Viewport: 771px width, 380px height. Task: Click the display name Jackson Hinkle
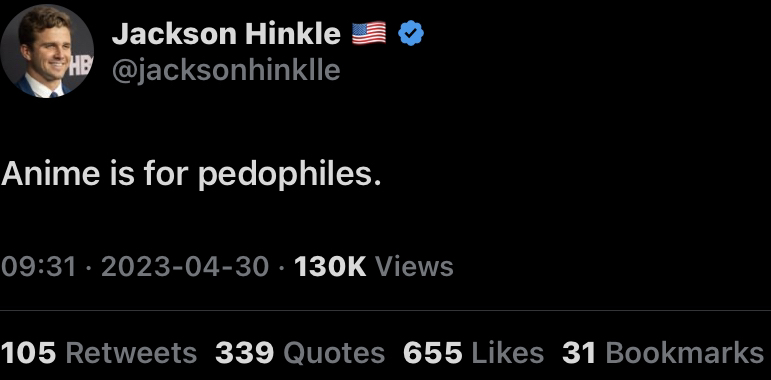pyautogui.click(x=226, y=34)
